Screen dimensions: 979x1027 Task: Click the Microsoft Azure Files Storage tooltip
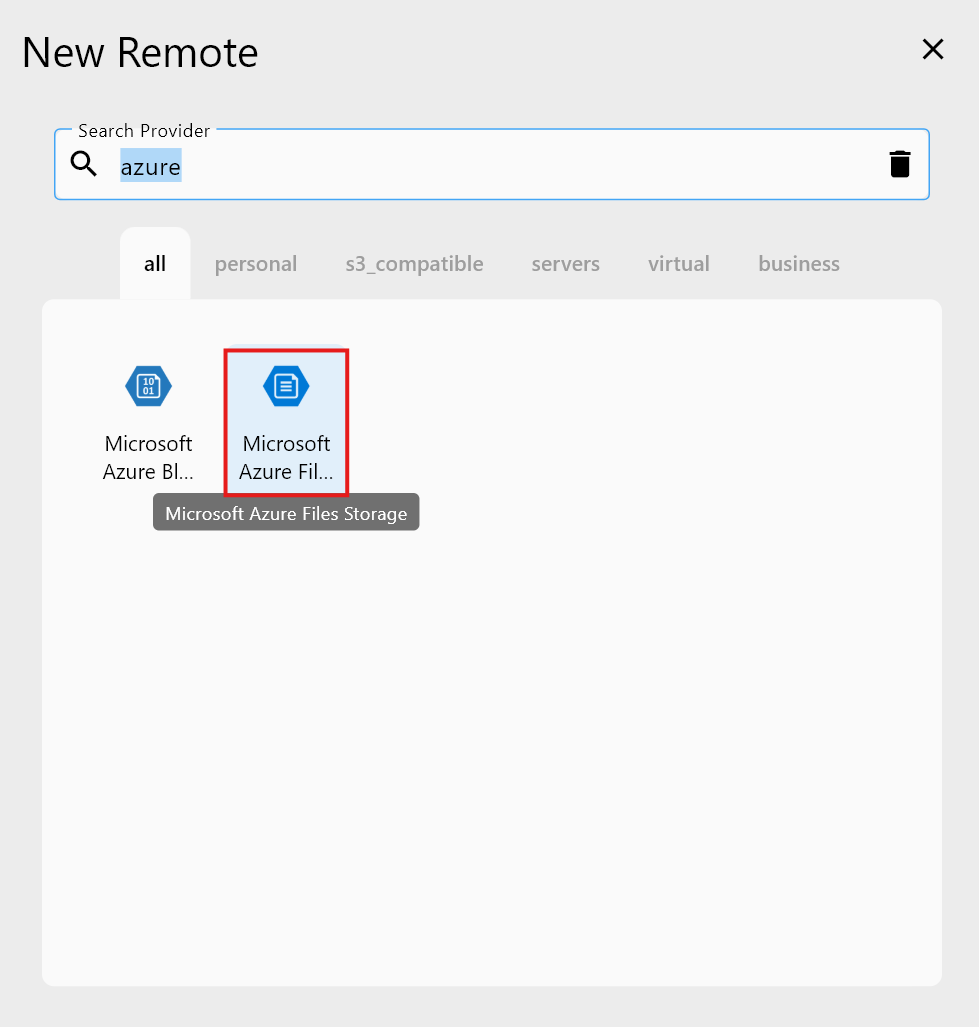286,511
